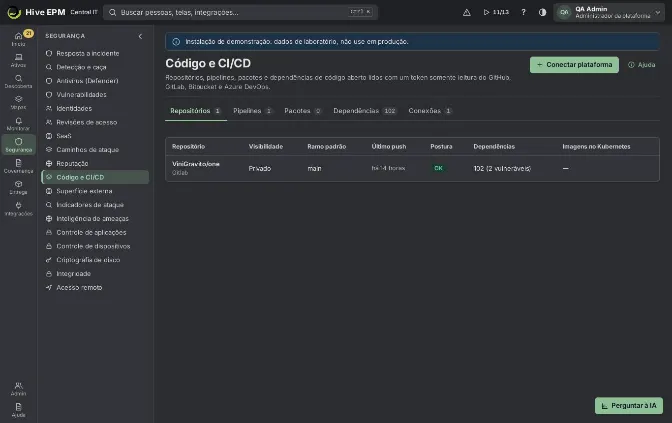Click the info icon in demo banner

pyautogui.click(x=176, y=42)
